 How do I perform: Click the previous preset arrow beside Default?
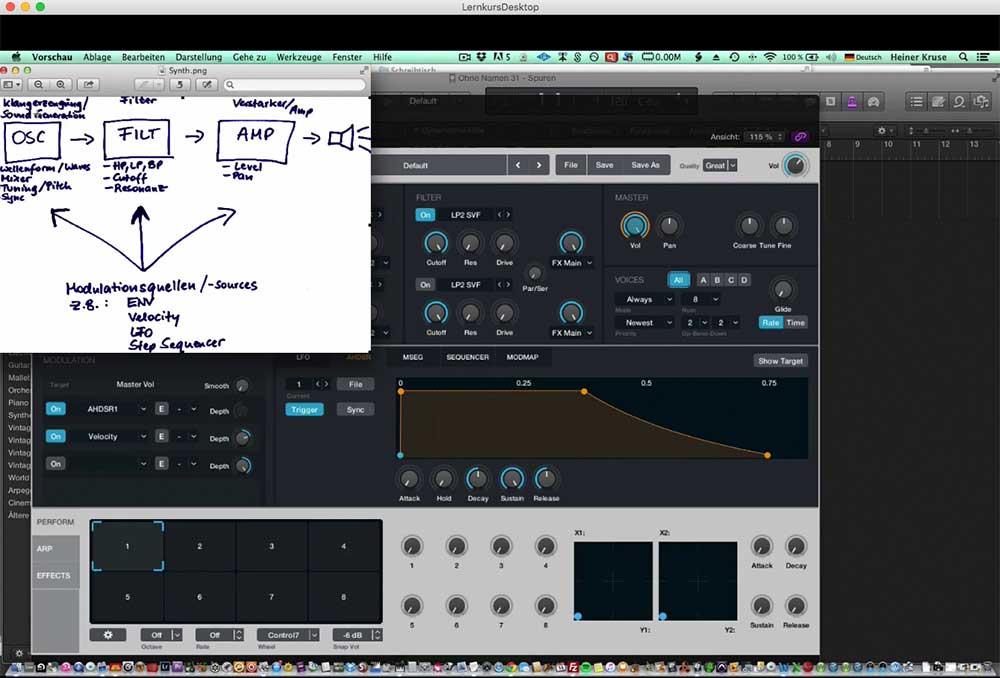pos(518,165)
